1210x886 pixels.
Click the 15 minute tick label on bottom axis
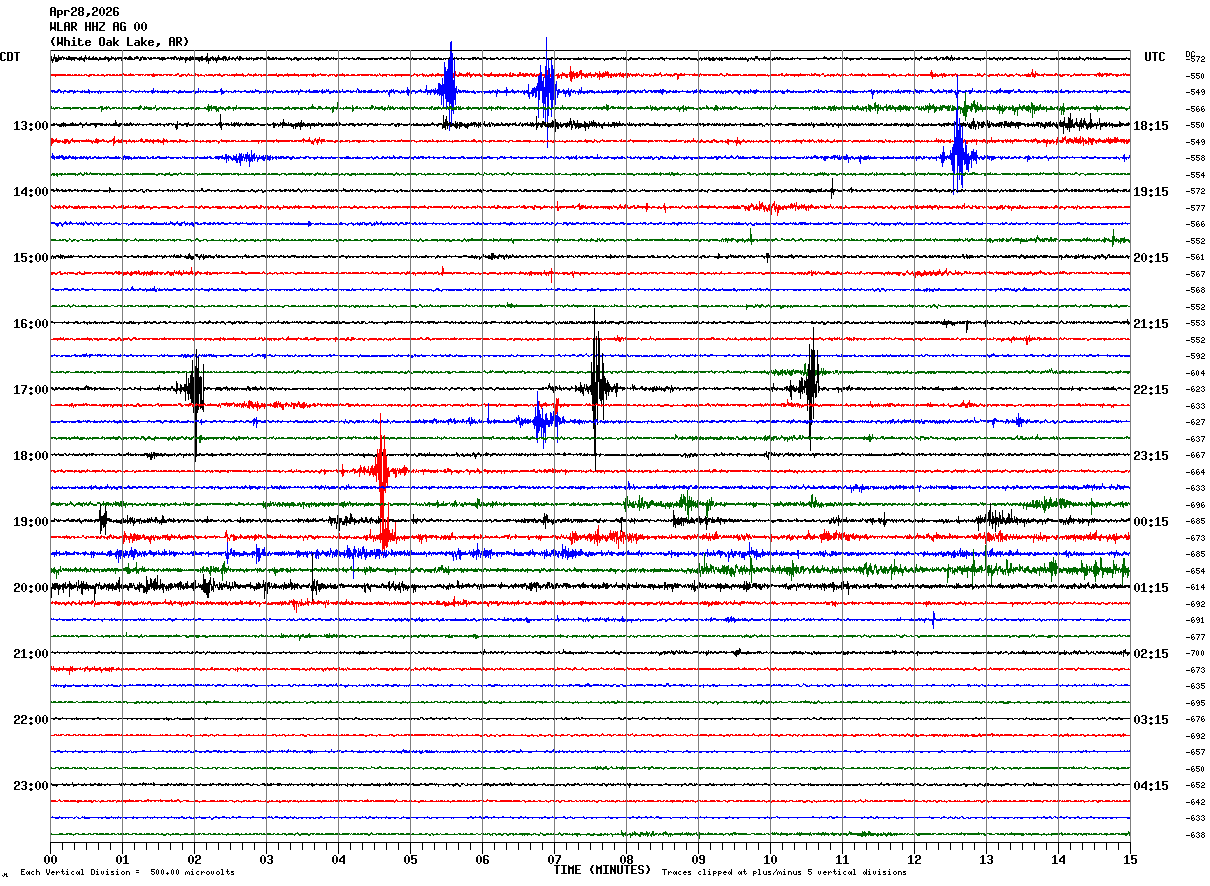(x=1129, y=860)
